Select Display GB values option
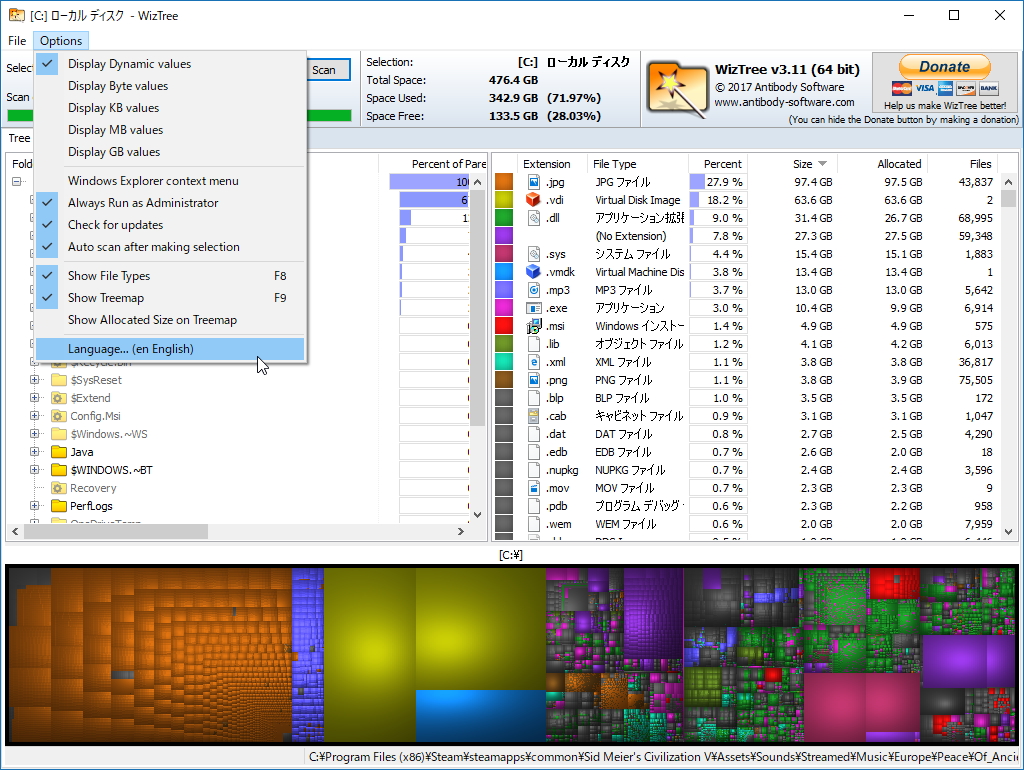This screenshot has height=770, width=1024. [x=170, y=152]
